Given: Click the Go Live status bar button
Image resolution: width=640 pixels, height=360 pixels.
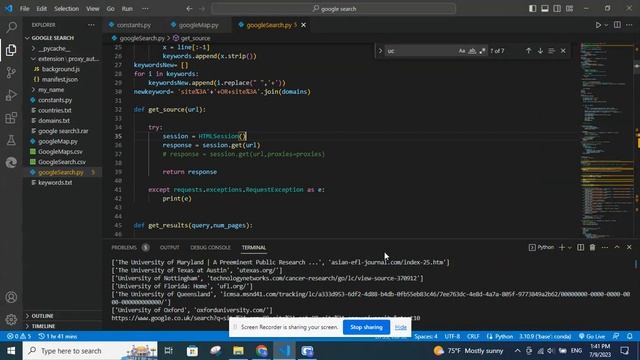Looking at the screenshot, I should (592, 336).
